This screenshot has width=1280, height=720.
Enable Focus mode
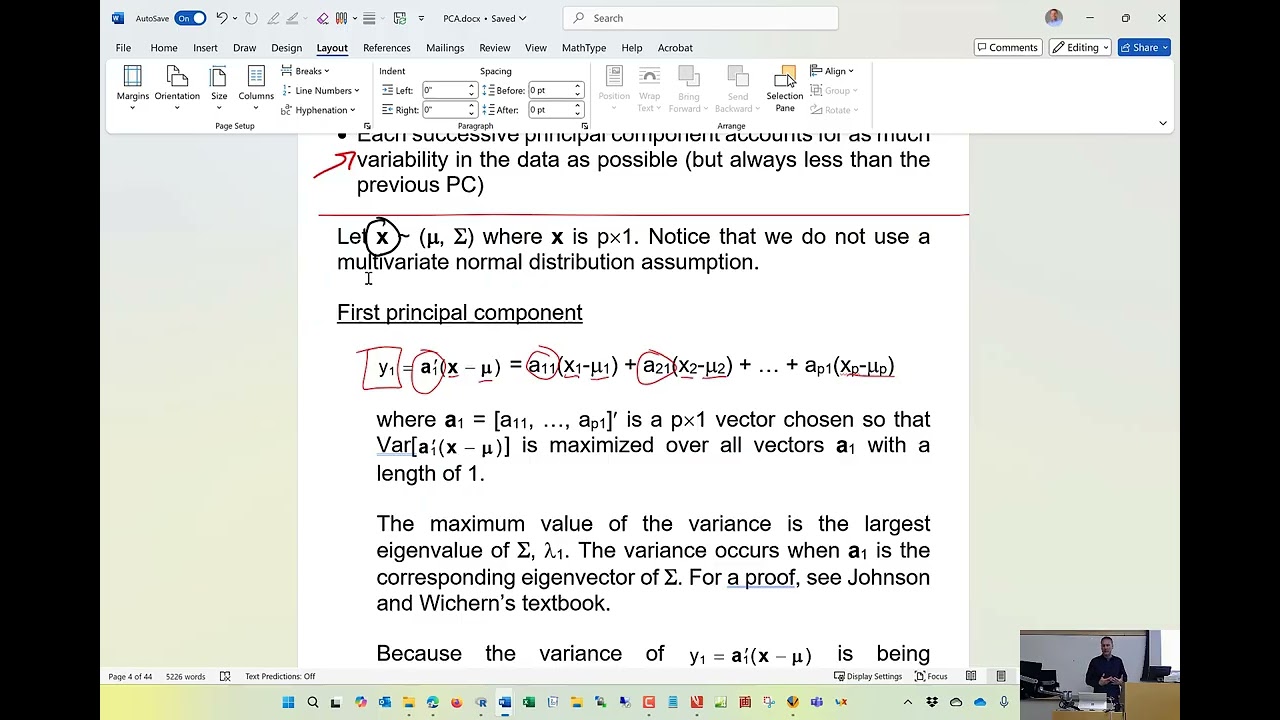931,676
